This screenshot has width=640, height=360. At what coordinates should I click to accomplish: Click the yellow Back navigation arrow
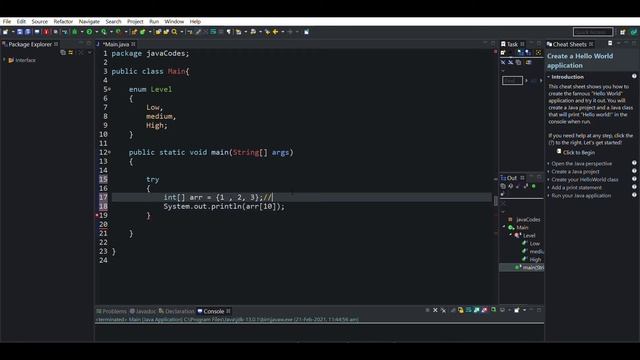276,32
